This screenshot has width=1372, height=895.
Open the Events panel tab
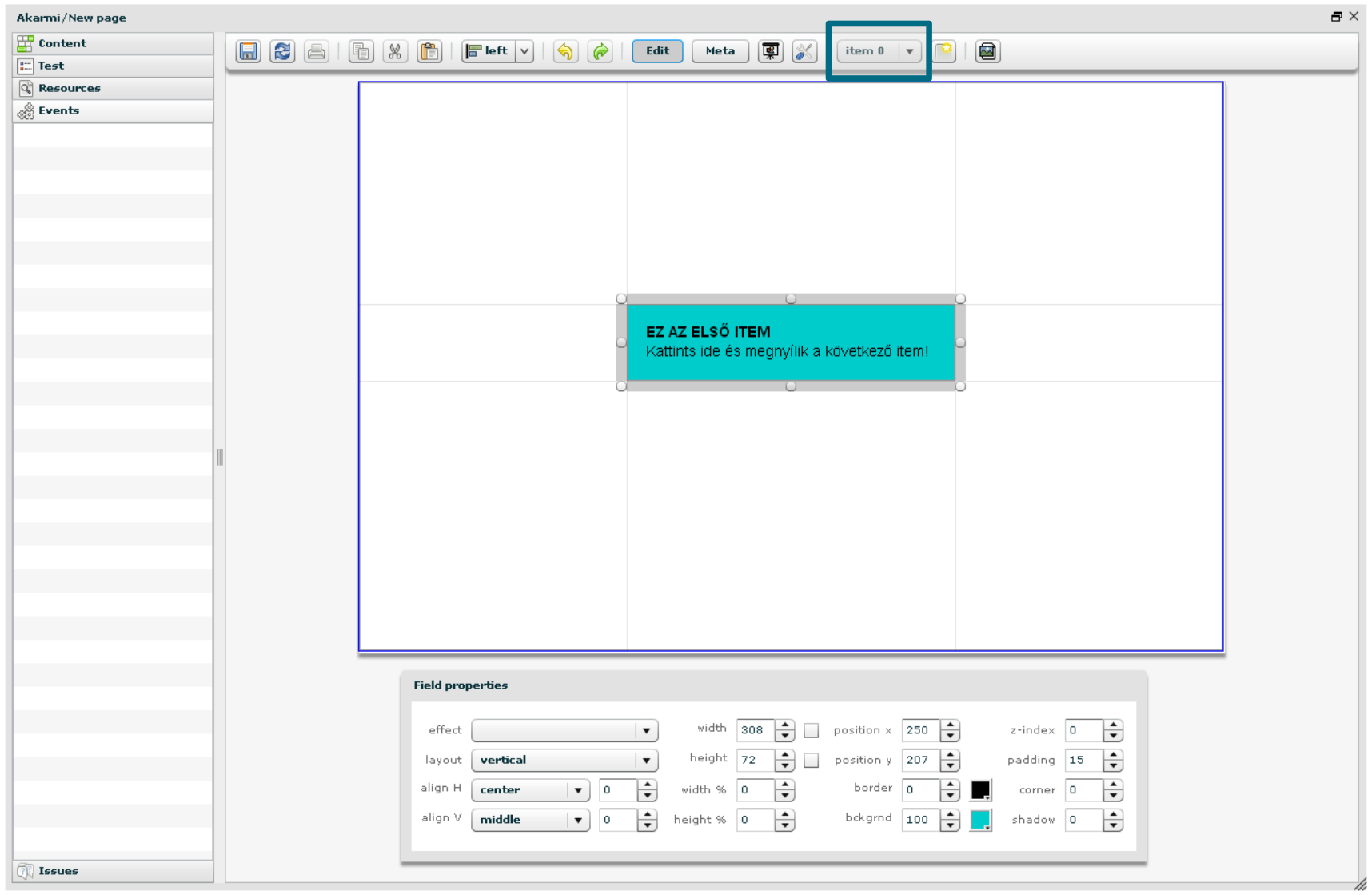click(x=58, y=110)
